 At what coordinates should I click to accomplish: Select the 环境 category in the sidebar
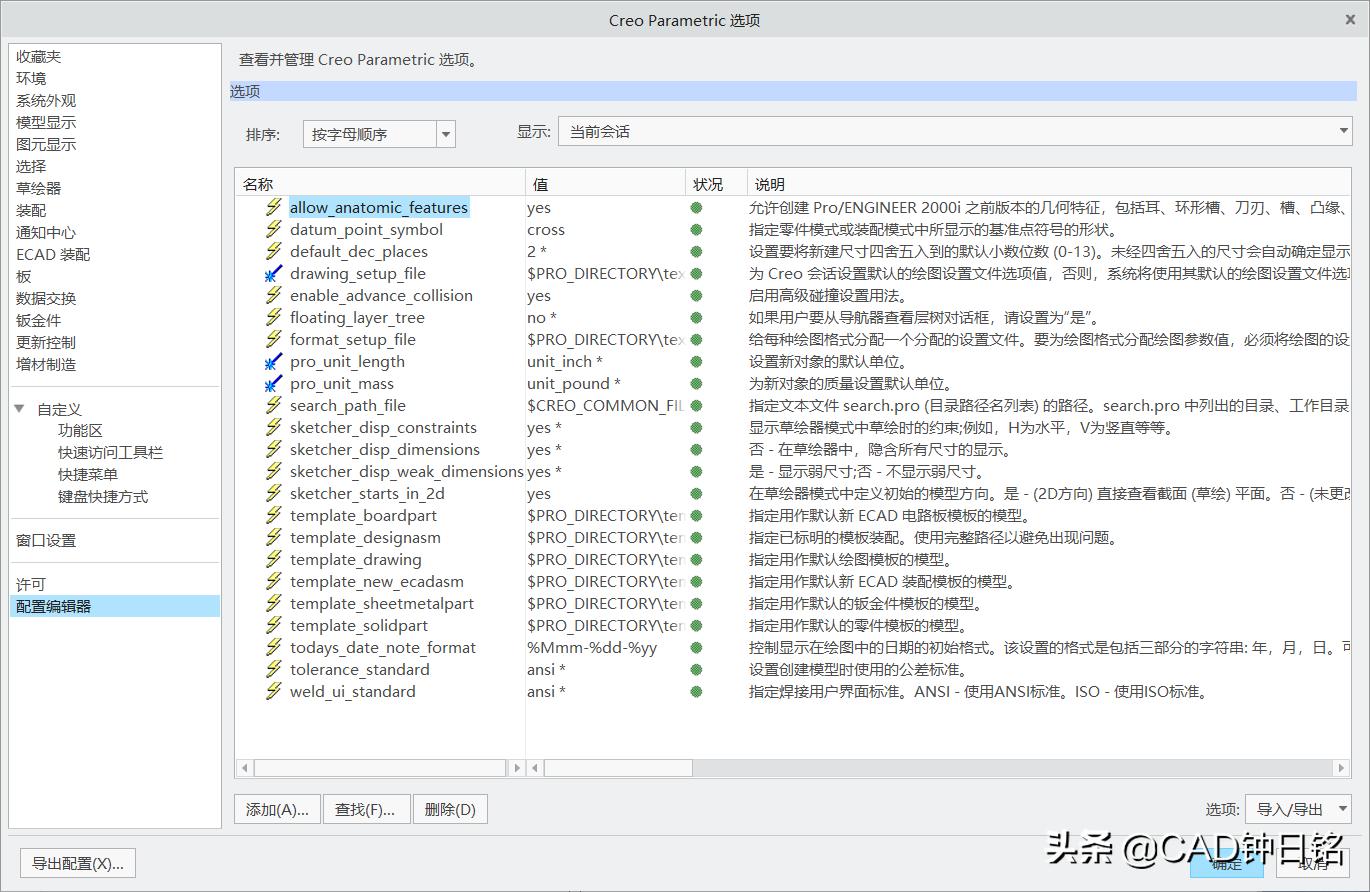coord(31,78)
